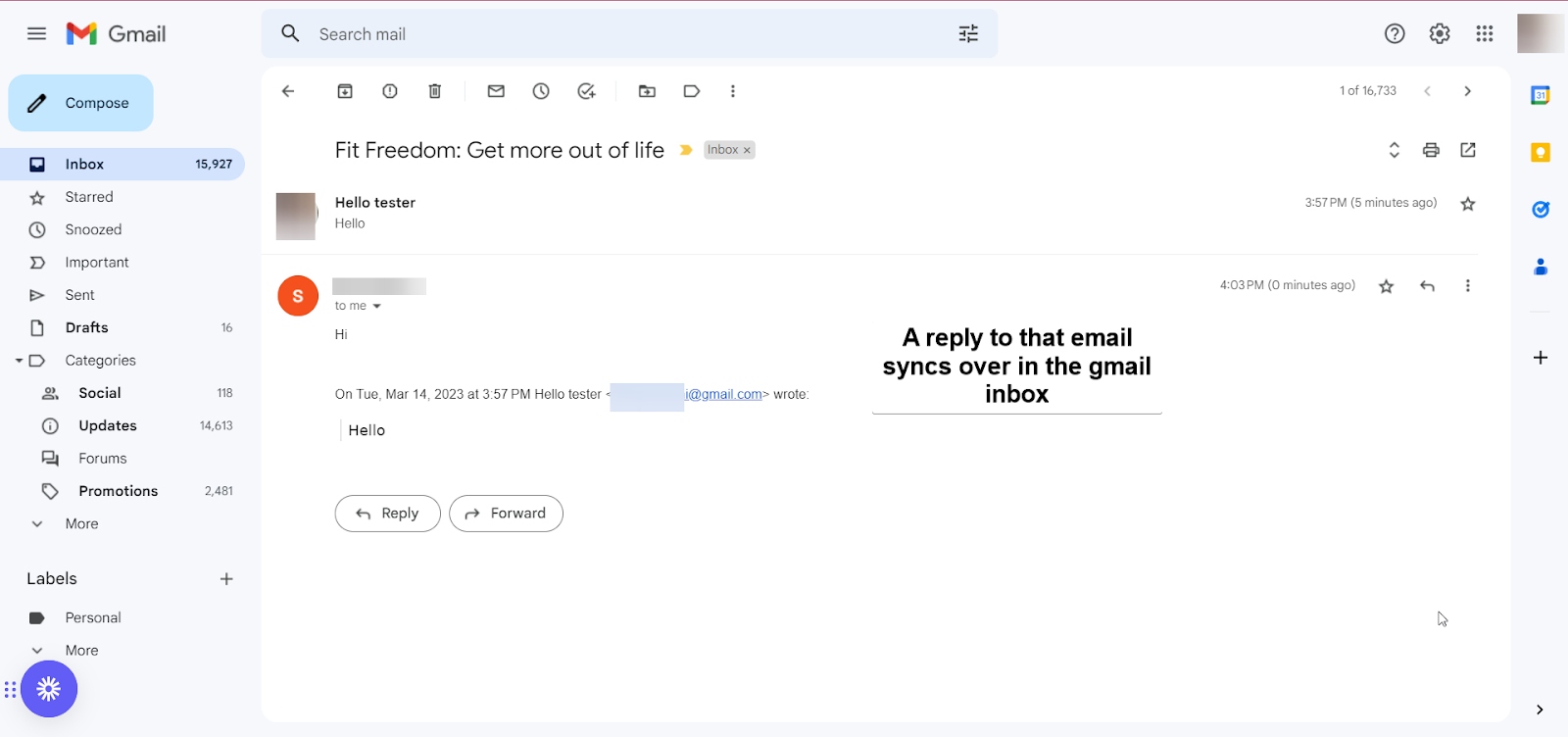Click the Search mail field
Viewport: 1568px width, 737px height.
tap(629, 34)
